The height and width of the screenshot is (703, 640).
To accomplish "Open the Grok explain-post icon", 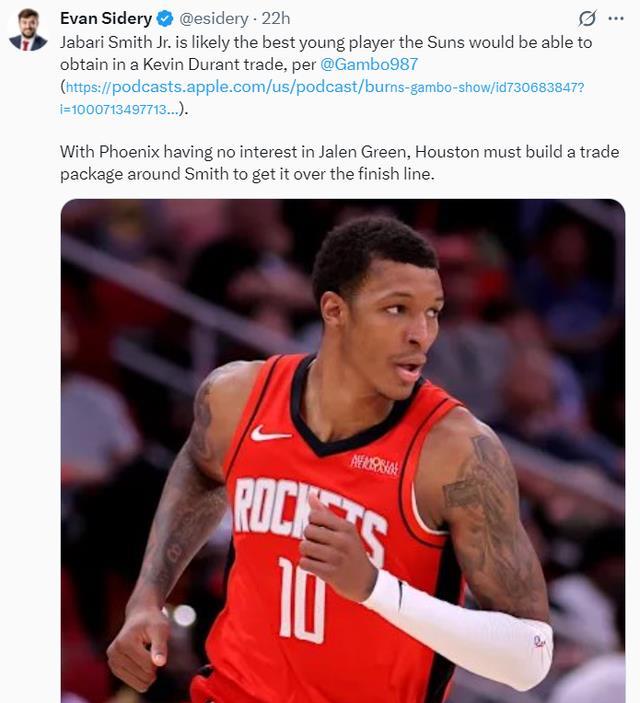I will pos(587,18).
